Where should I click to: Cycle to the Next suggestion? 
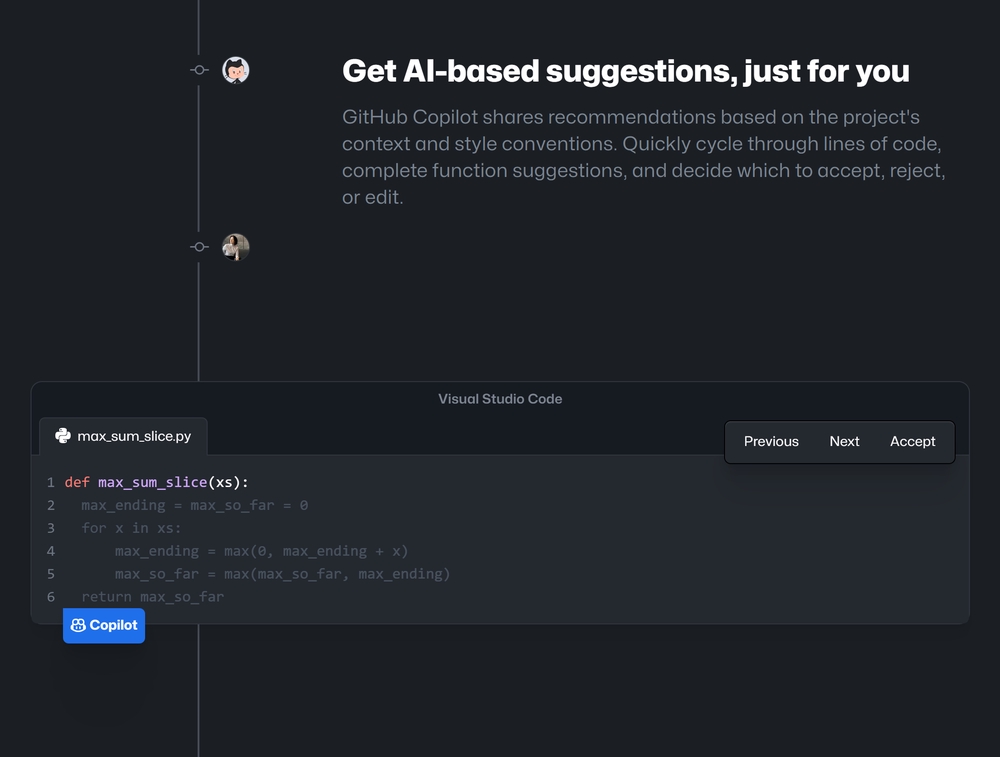(x=844, y=441)
